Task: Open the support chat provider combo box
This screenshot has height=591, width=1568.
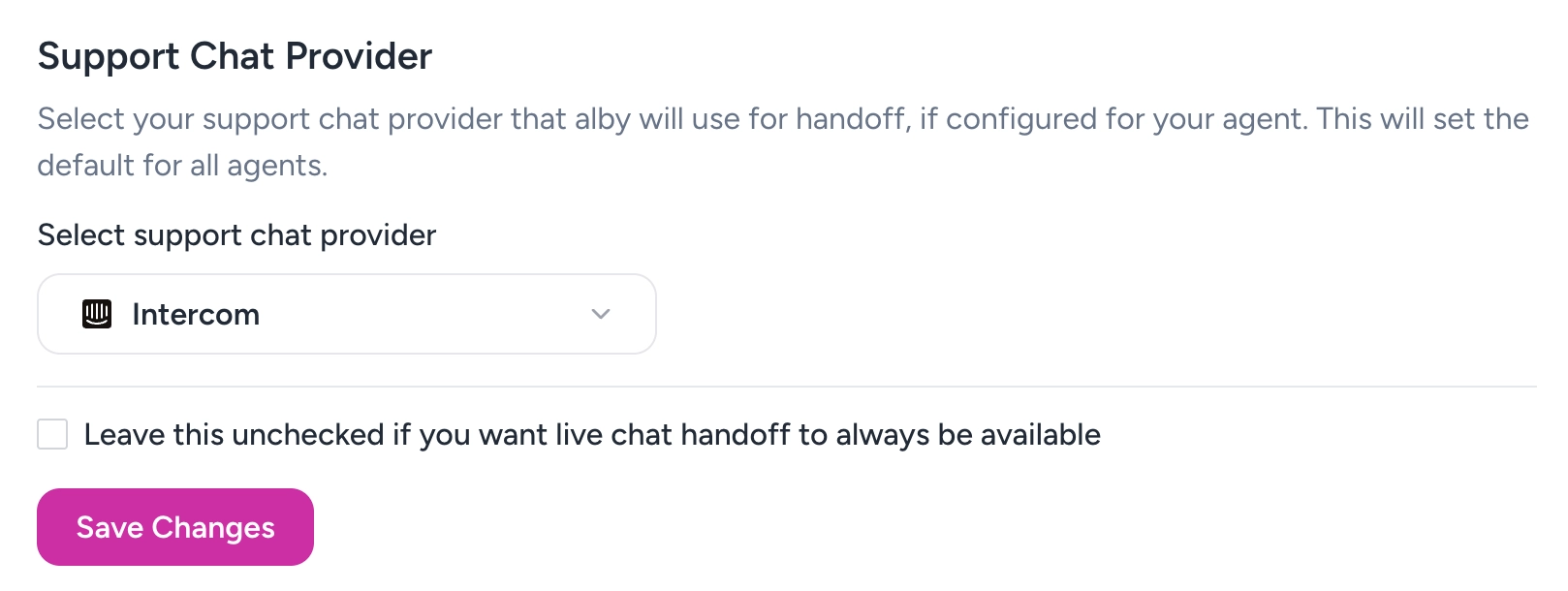Action: coord(346,314)
